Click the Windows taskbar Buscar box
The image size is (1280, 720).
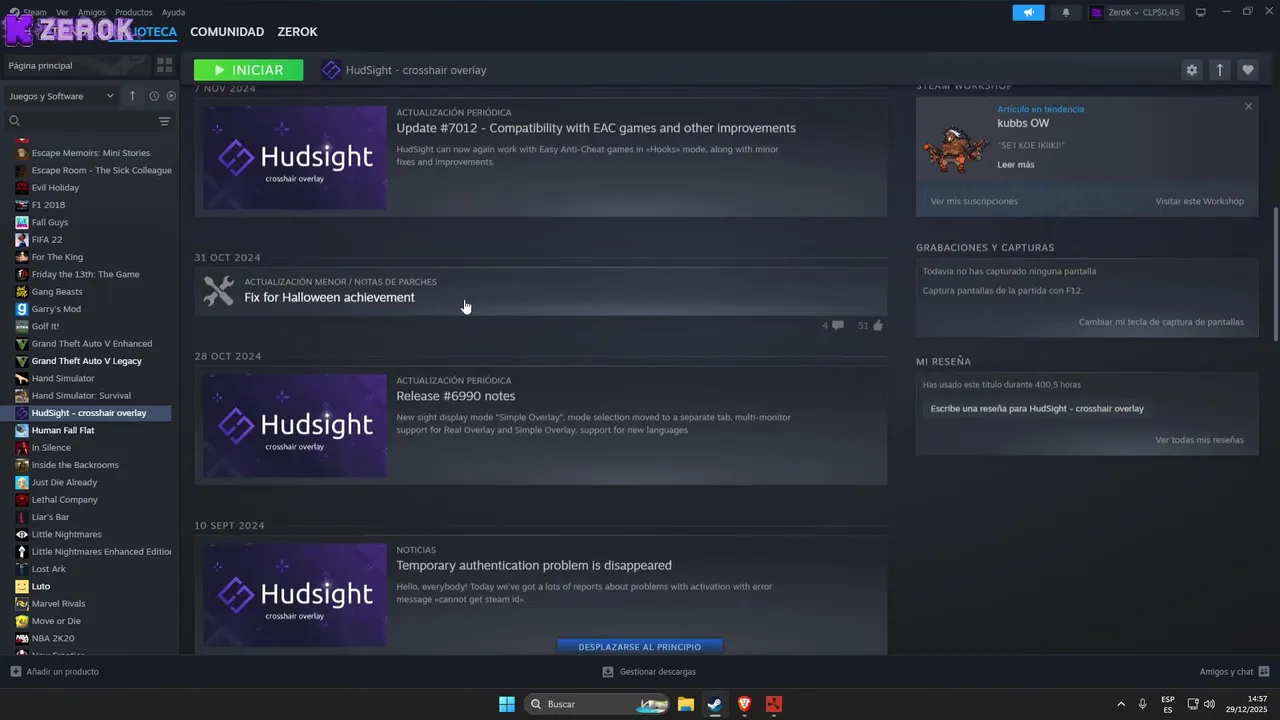click(597, 704)
